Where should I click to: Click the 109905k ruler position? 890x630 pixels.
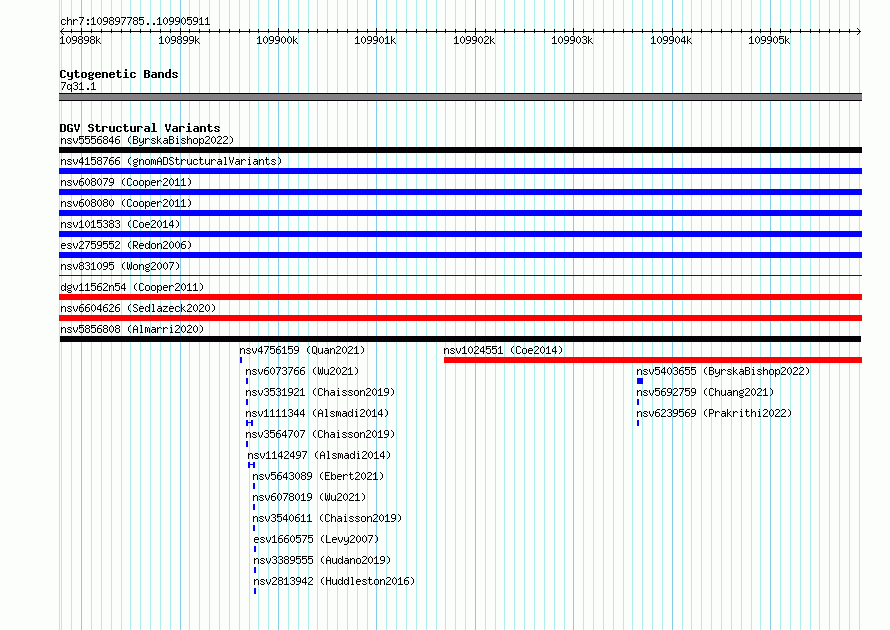pos(769,40)
